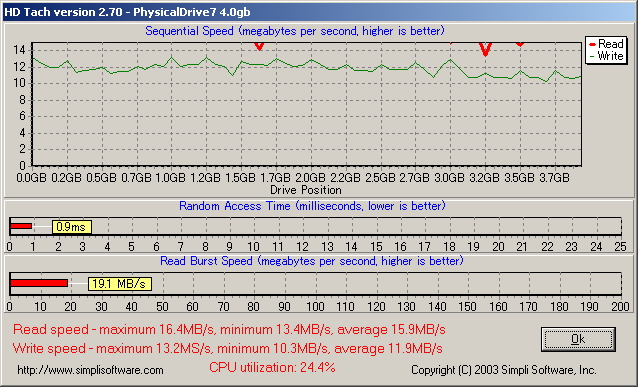Image resolution: width=638 pixels, height=387 pixels.
Task: Click the 1.5GB drive position label
Action: pyautogui.click(x=240, y=178)
